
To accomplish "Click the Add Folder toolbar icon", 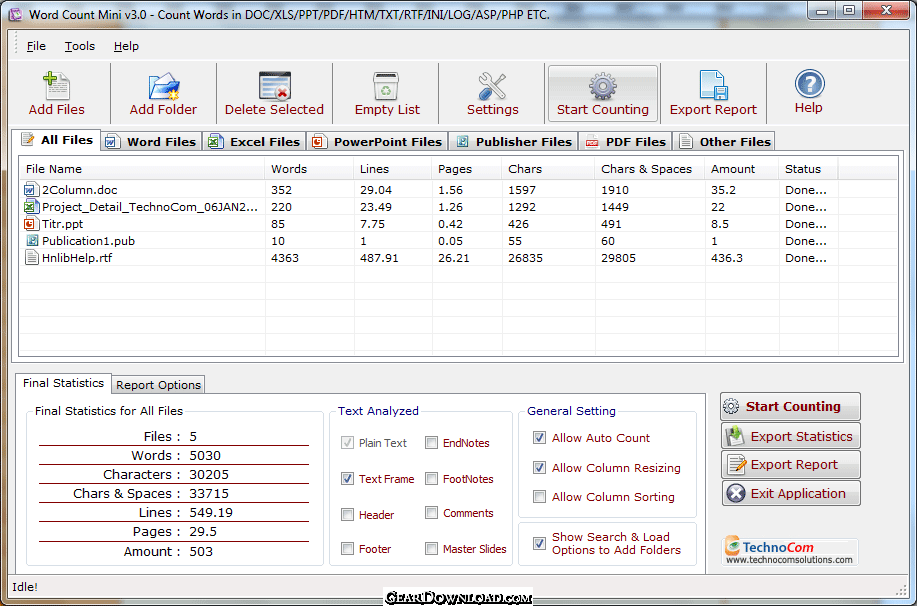I will click(164, 86).
